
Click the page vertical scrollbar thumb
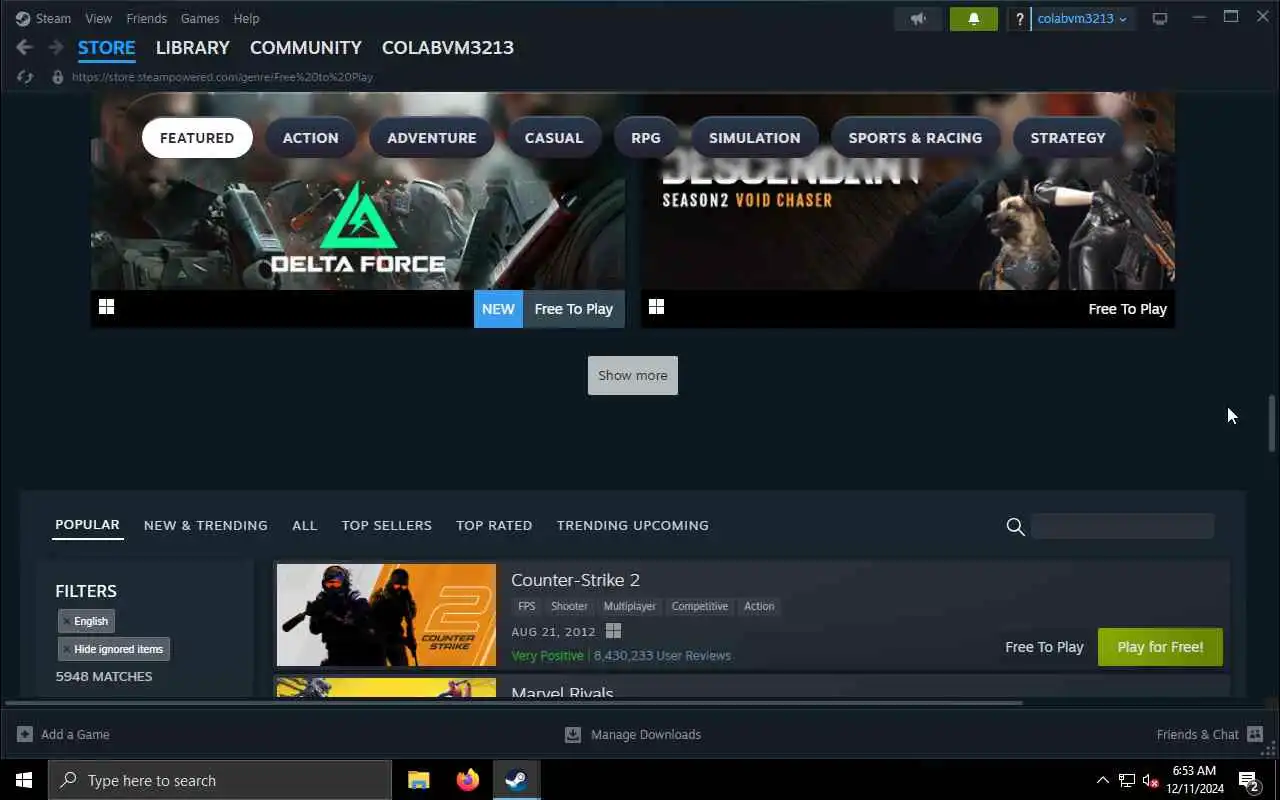[x=1272, y=423]
